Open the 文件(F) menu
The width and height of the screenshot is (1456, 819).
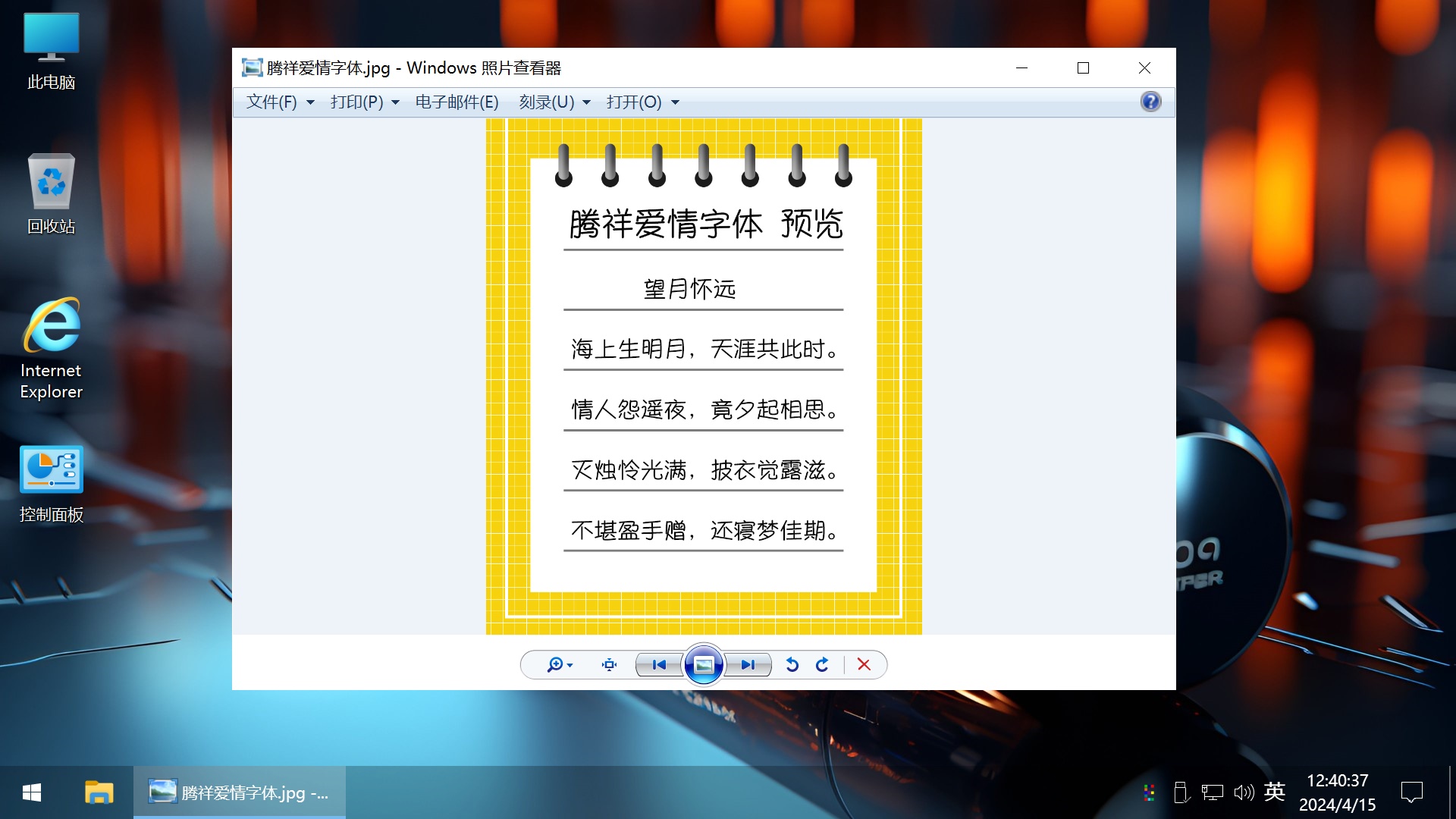click(x=271, y=102)
